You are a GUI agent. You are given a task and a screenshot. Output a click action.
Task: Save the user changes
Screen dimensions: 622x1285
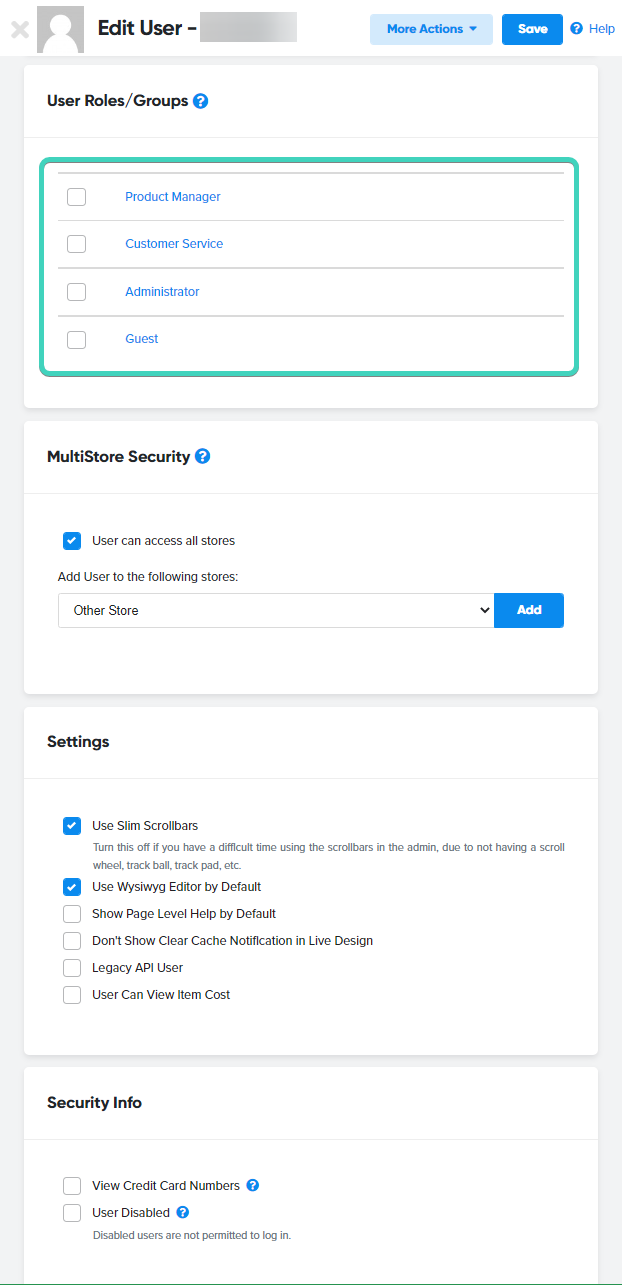(532, 29)
